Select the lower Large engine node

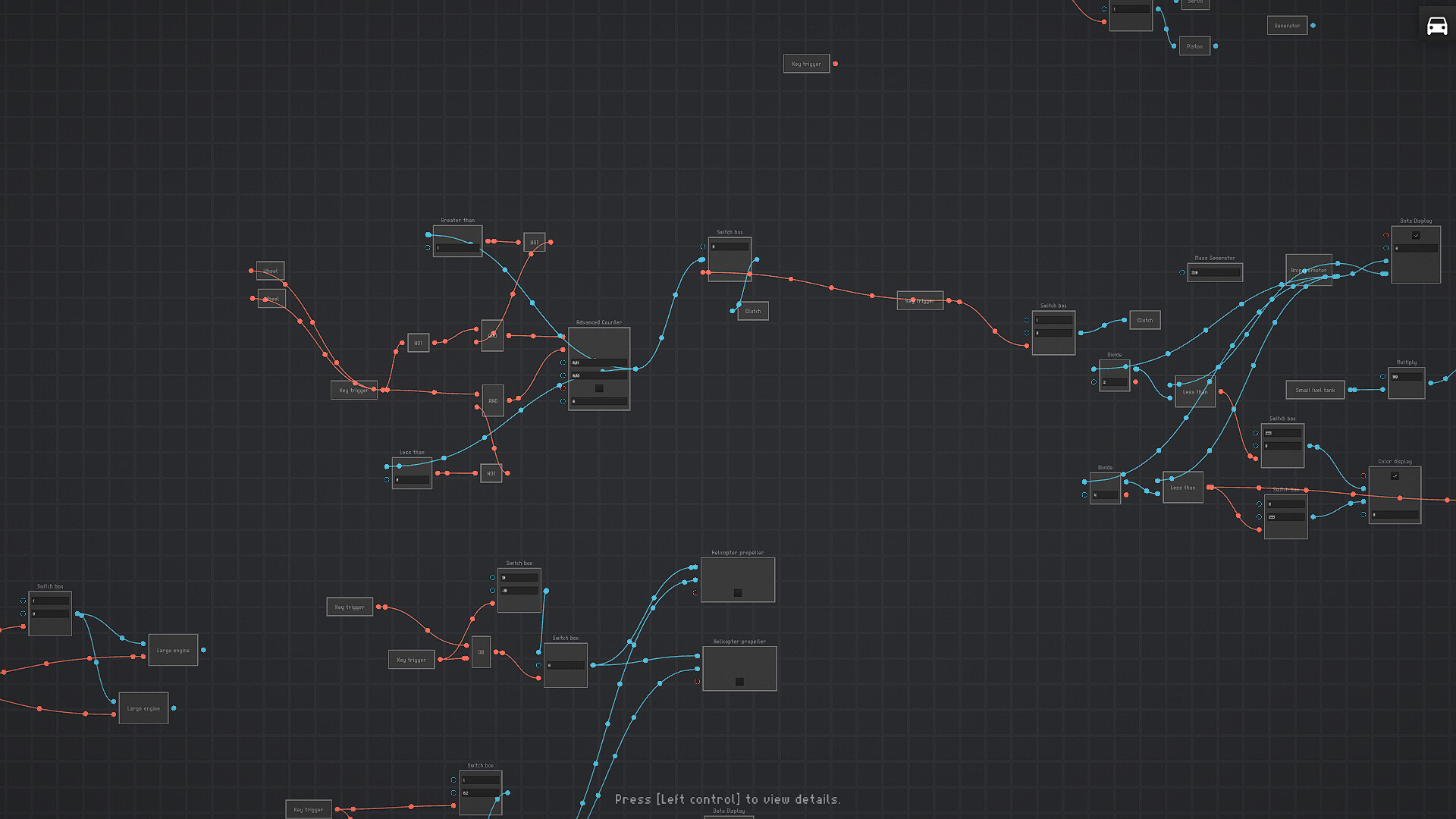pos(143,708)
